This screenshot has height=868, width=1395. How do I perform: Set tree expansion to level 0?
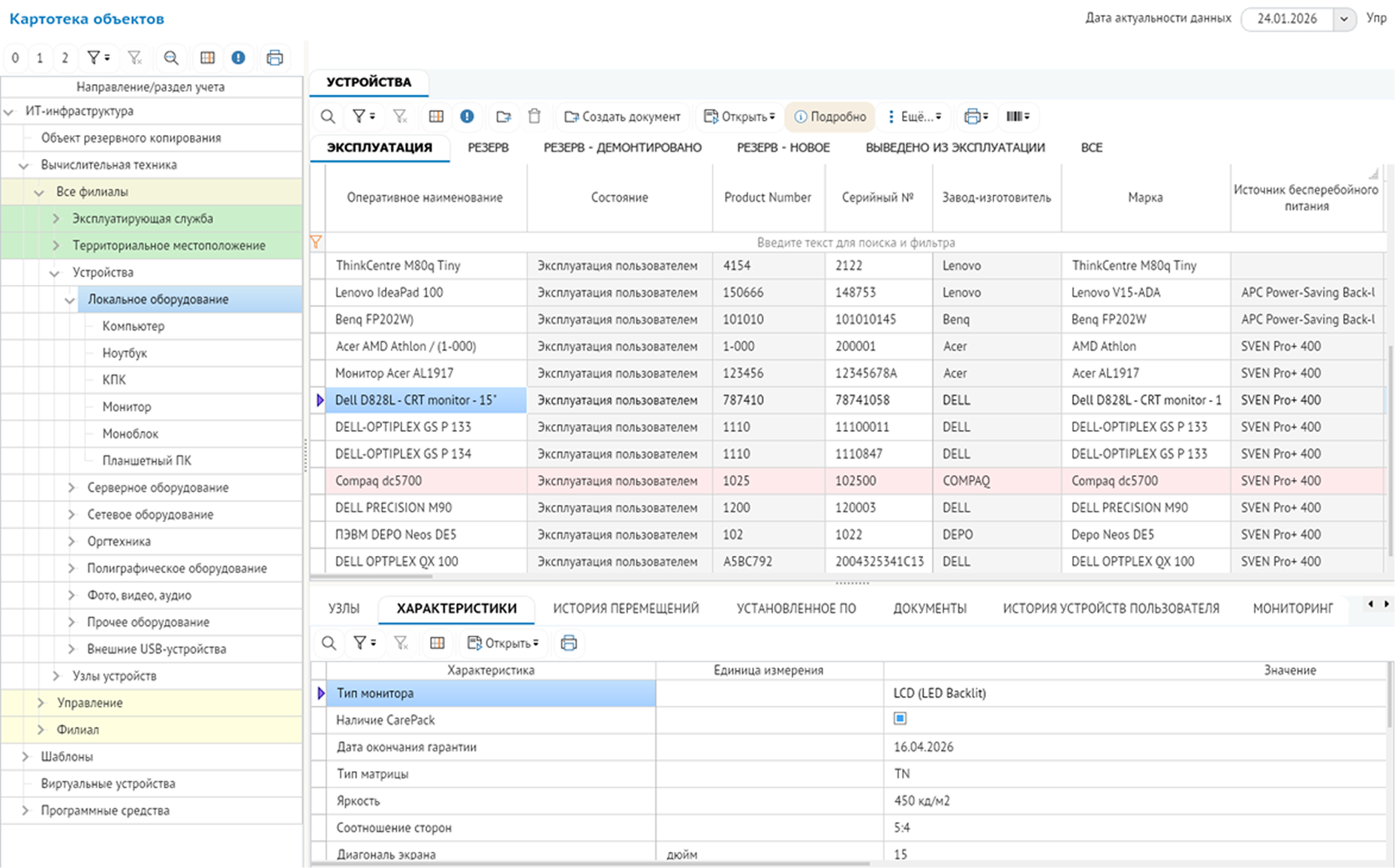coord(16,58)
